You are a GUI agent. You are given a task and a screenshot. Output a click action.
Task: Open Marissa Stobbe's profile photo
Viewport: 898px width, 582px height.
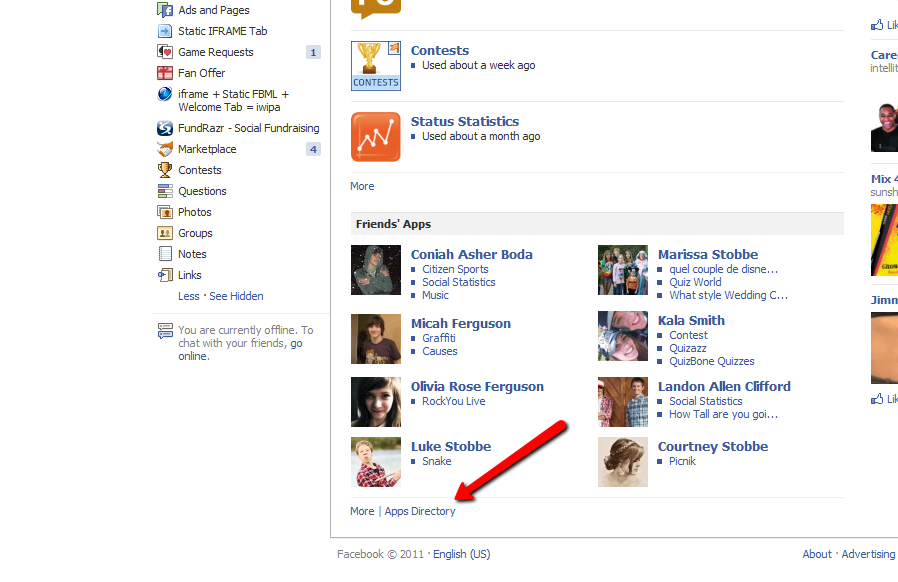click(x=623, y=270)
